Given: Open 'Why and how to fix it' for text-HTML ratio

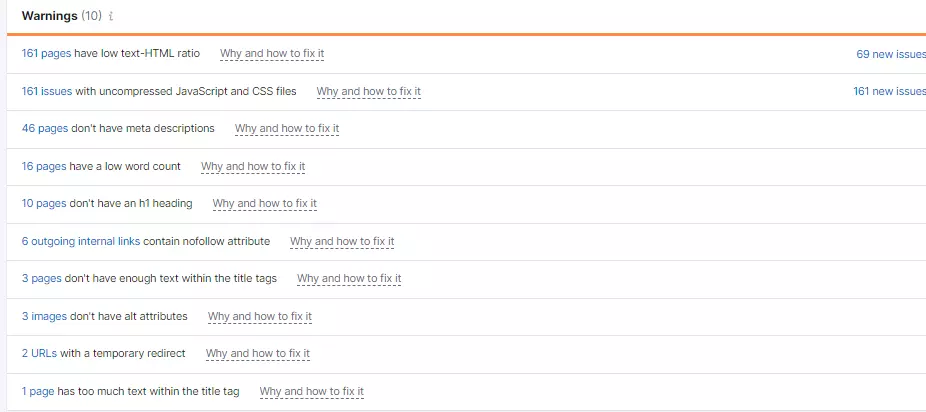Looking at the screenshot, I should 272,54.
